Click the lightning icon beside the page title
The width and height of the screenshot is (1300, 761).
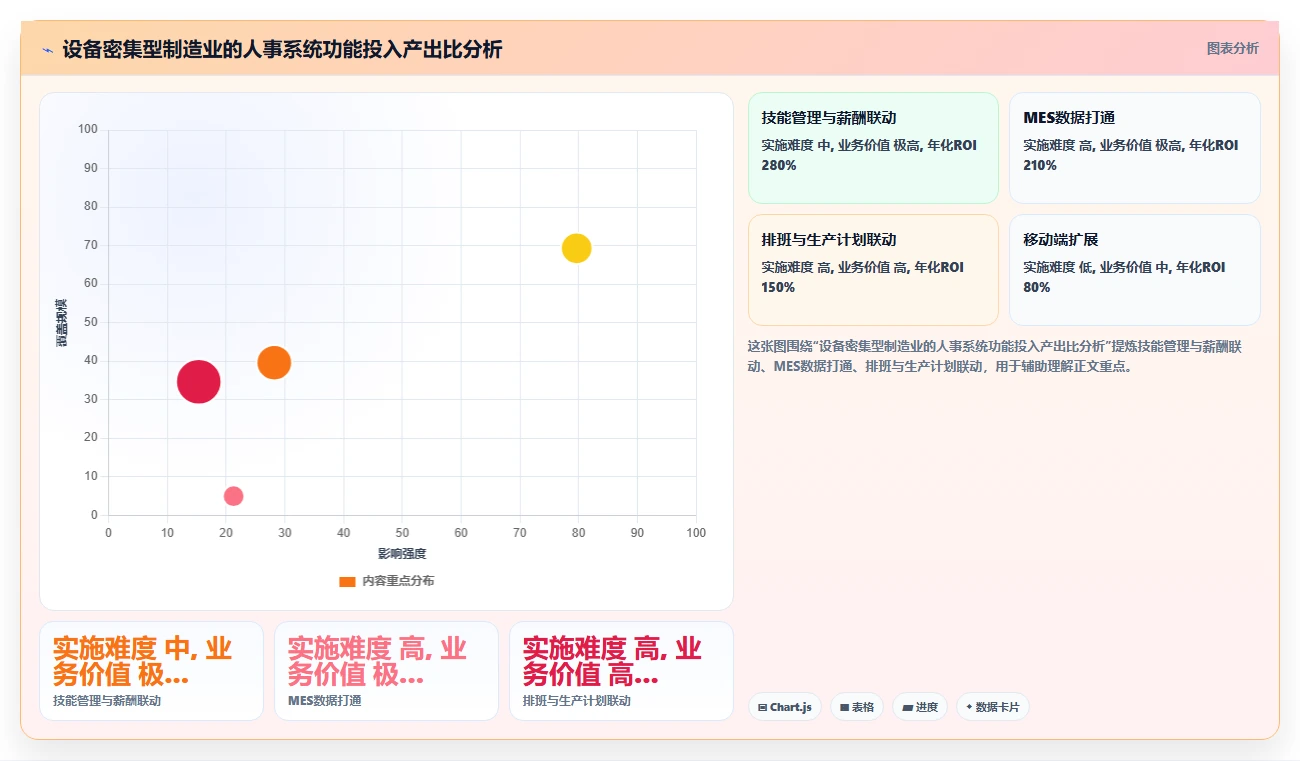tap(47, 49)
